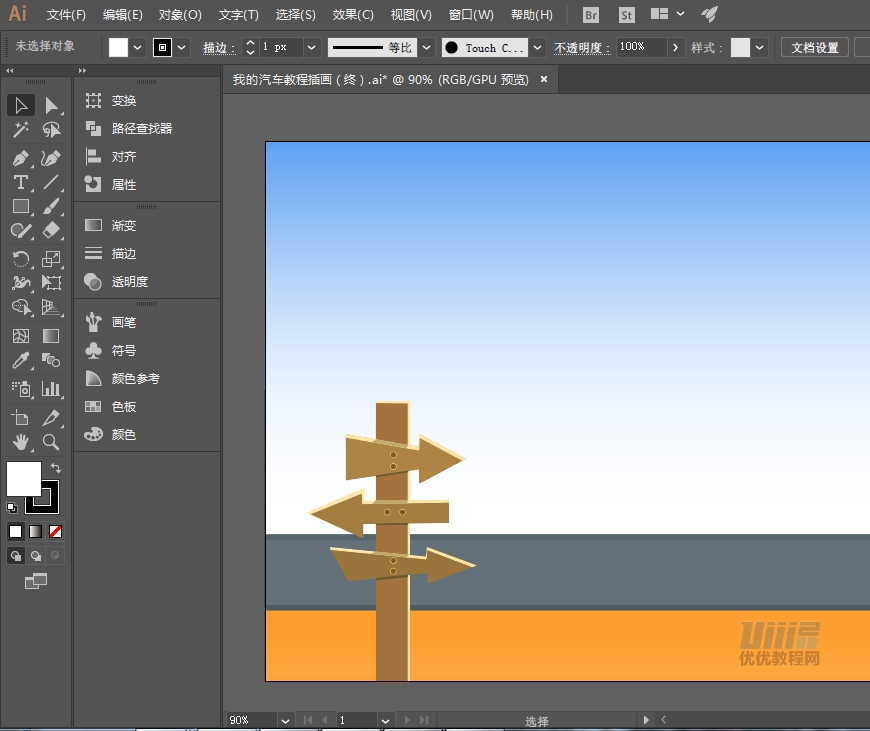Select the Symbol Sprayer tool
Screen dimensions: 870x731
pos(21,389)
